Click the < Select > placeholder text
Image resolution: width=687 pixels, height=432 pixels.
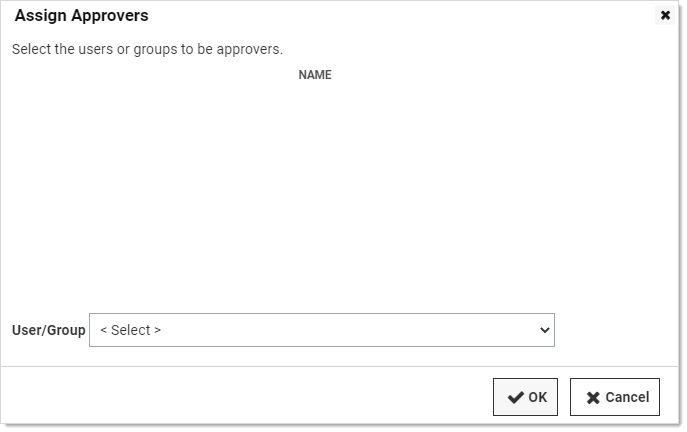pos(131,330)
